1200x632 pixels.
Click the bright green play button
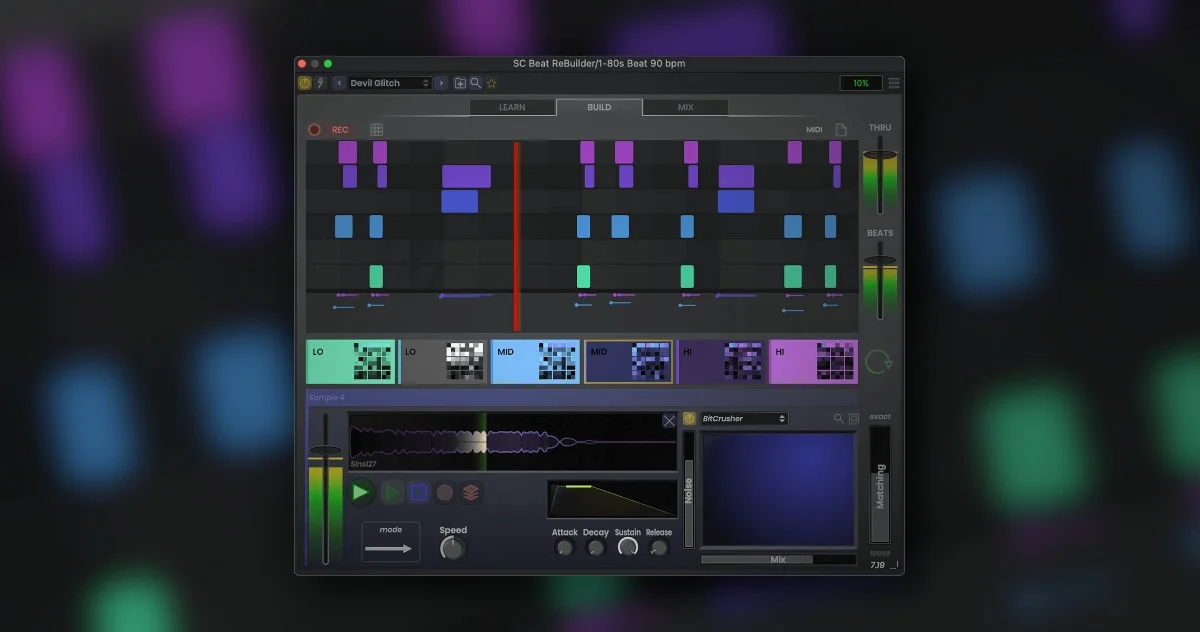point(361,492)
